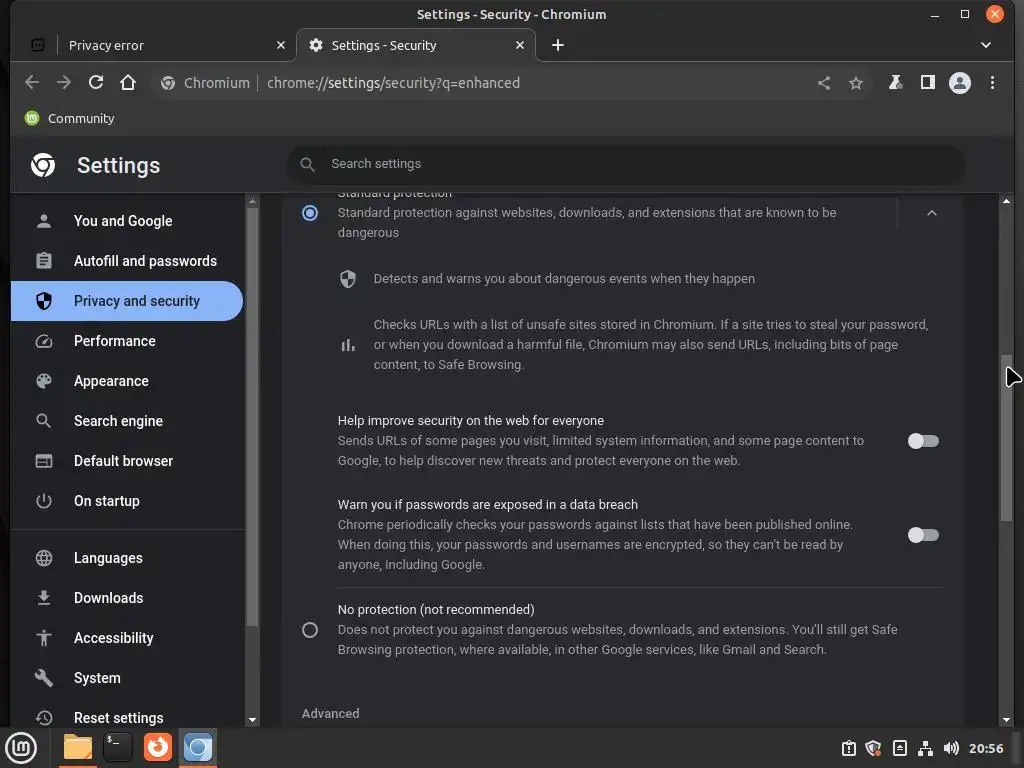Click the main page scrollbar thumb
This screenshot has height=768, width=1024.
(1006, 438)
